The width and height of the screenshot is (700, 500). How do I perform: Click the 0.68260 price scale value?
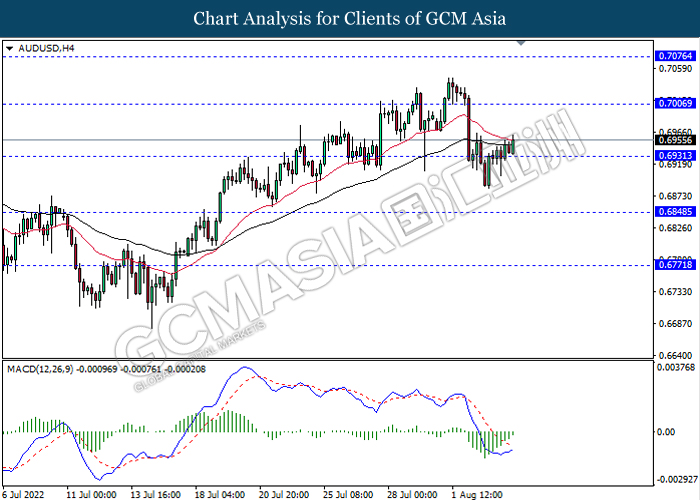[676, 228]
